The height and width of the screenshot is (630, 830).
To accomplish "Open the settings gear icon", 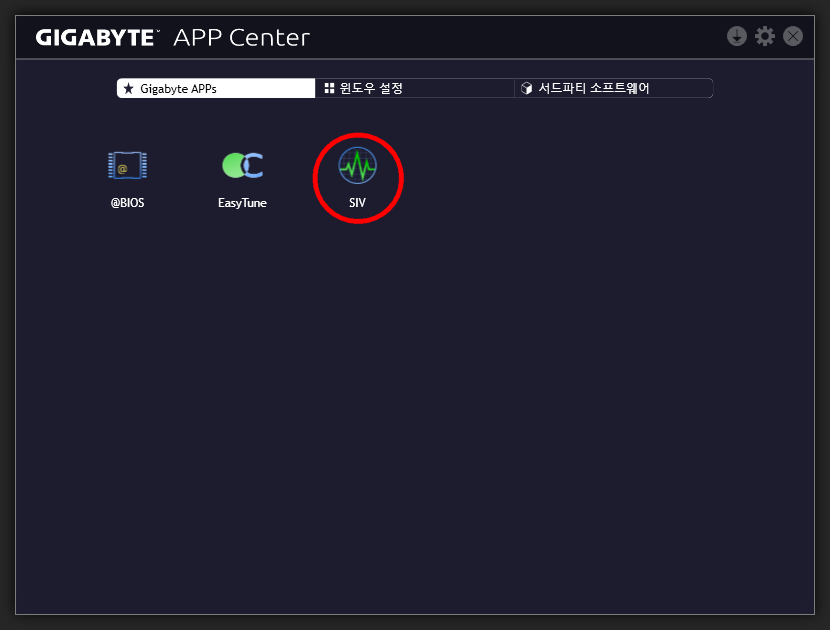I will pyautogui.click(x=764, y=37).
